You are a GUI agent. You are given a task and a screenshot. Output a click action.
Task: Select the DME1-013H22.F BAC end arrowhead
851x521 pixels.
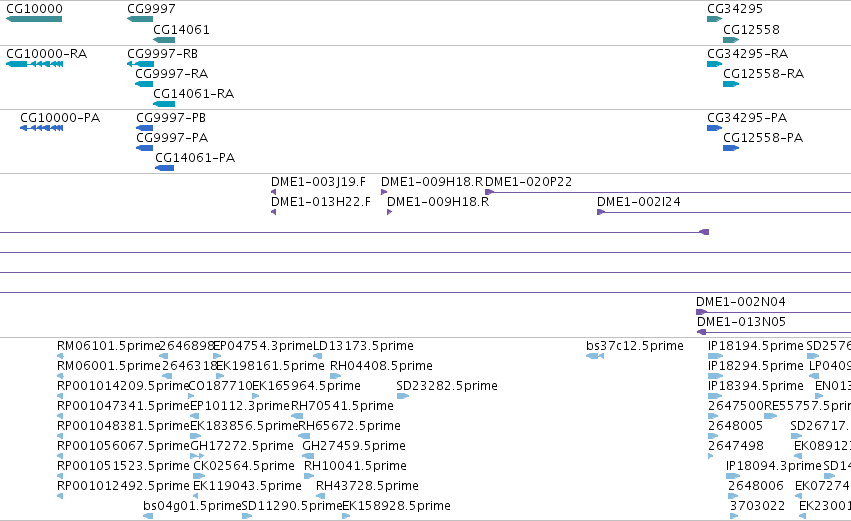[x=274, y=212]
